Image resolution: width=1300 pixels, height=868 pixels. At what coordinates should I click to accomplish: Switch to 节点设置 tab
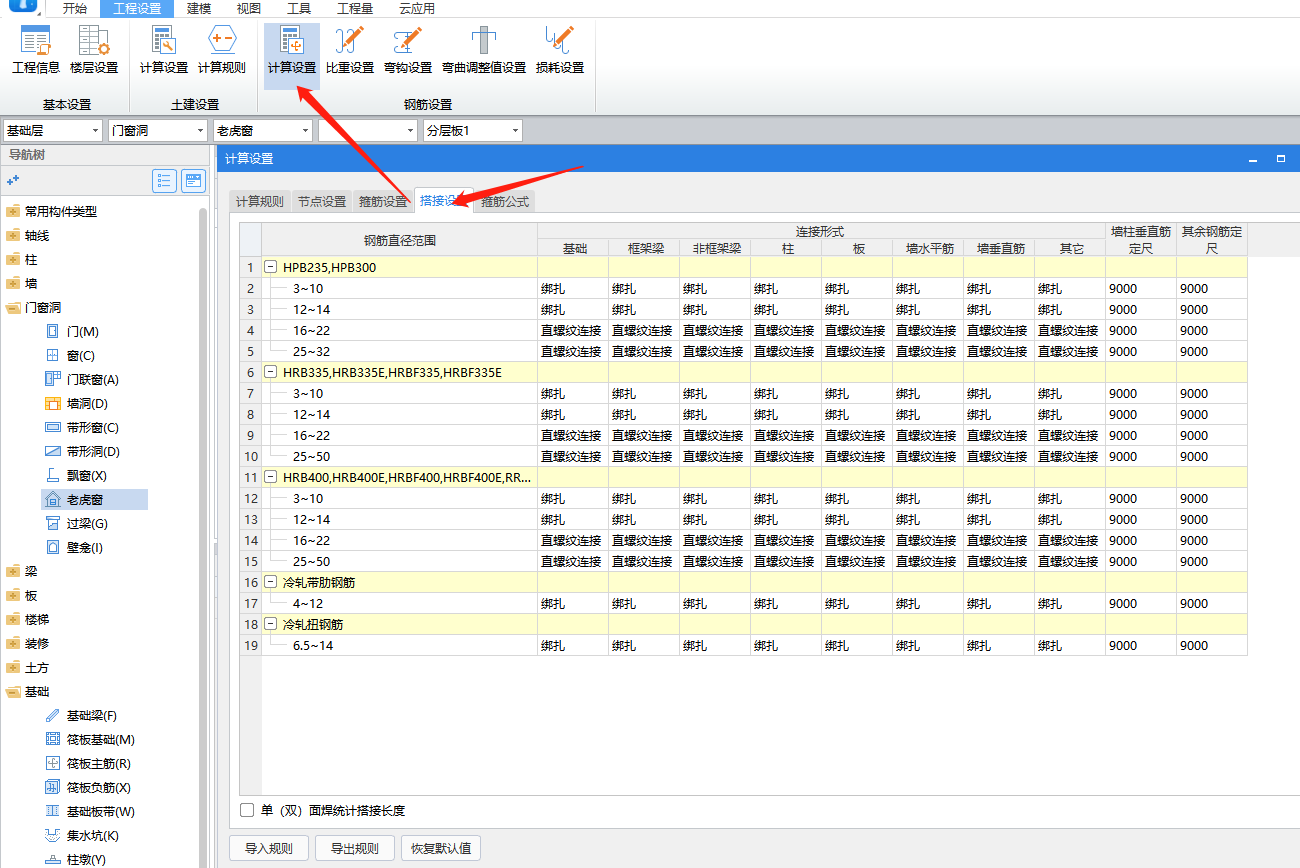321,202
